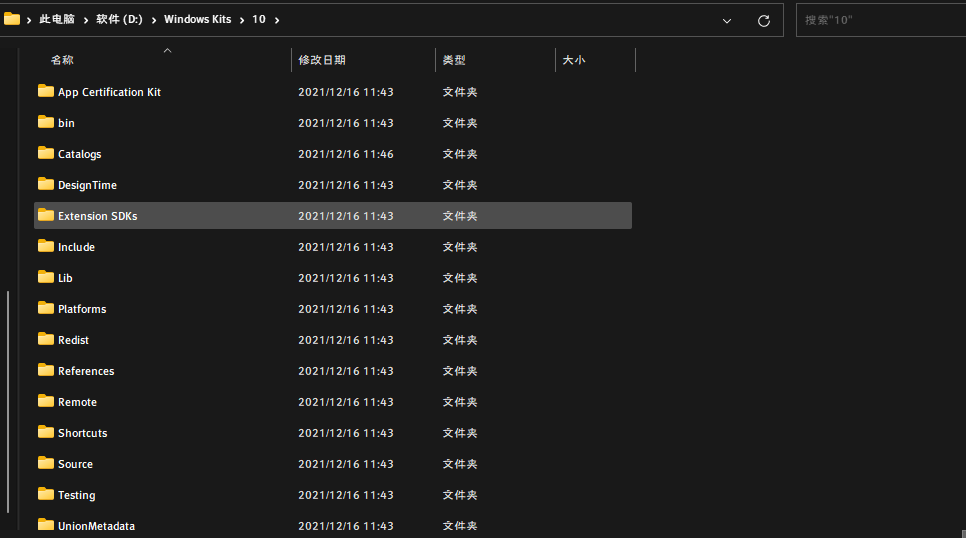Click the Catalogs folder icon
966x538 pixels.
point(46,153)
